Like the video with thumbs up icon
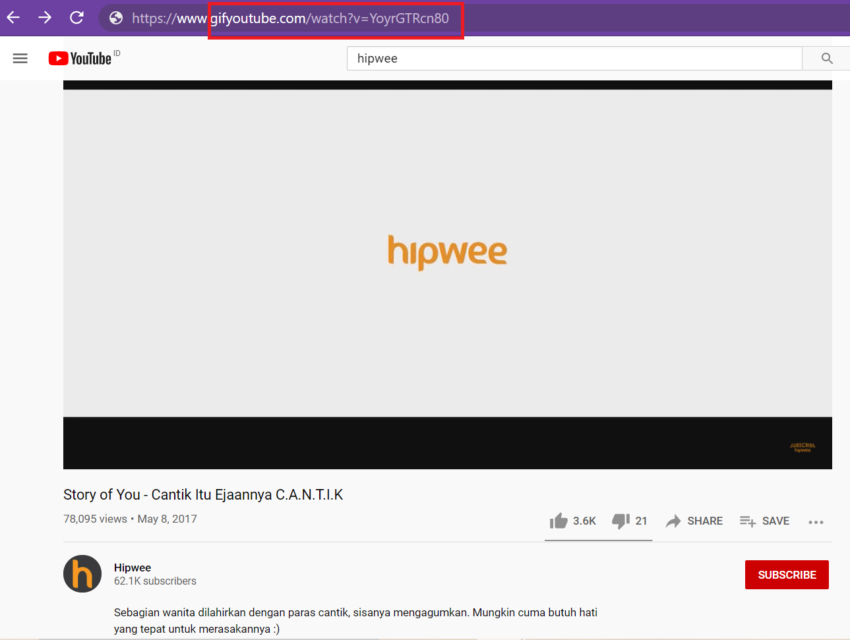The image size is (850, 640). point(558,521)
